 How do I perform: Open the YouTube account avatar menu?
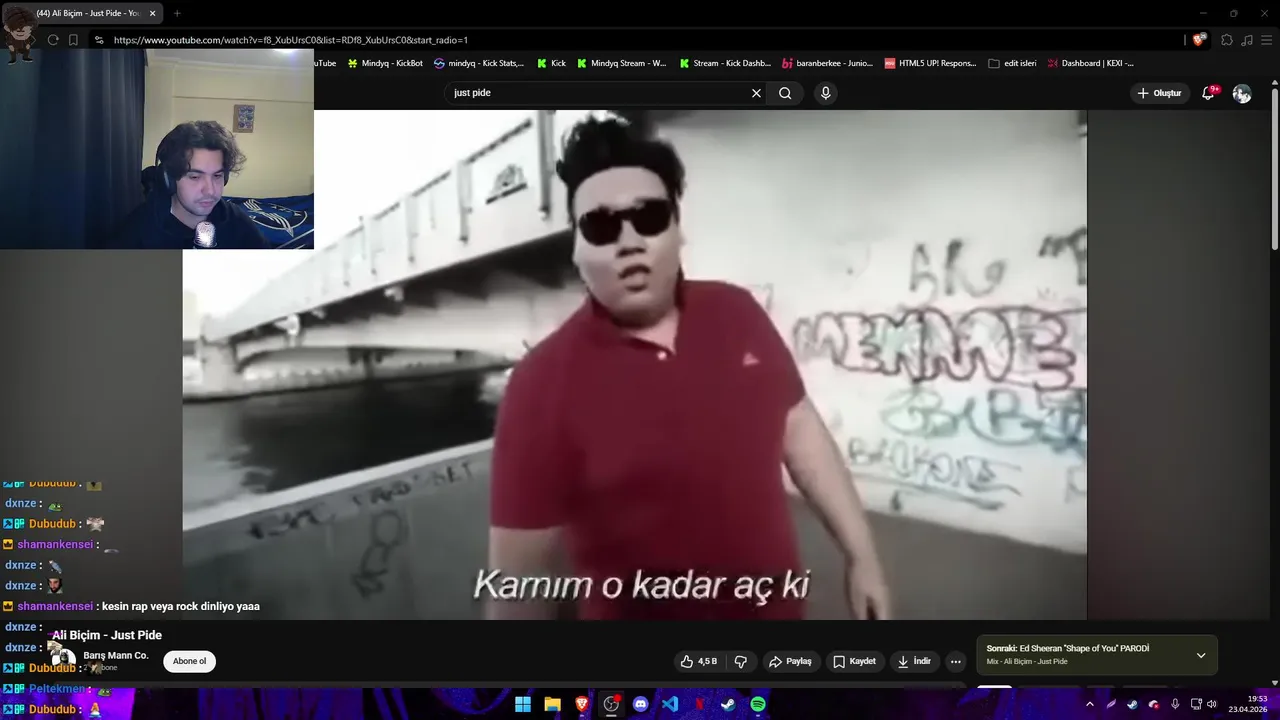1242,93
